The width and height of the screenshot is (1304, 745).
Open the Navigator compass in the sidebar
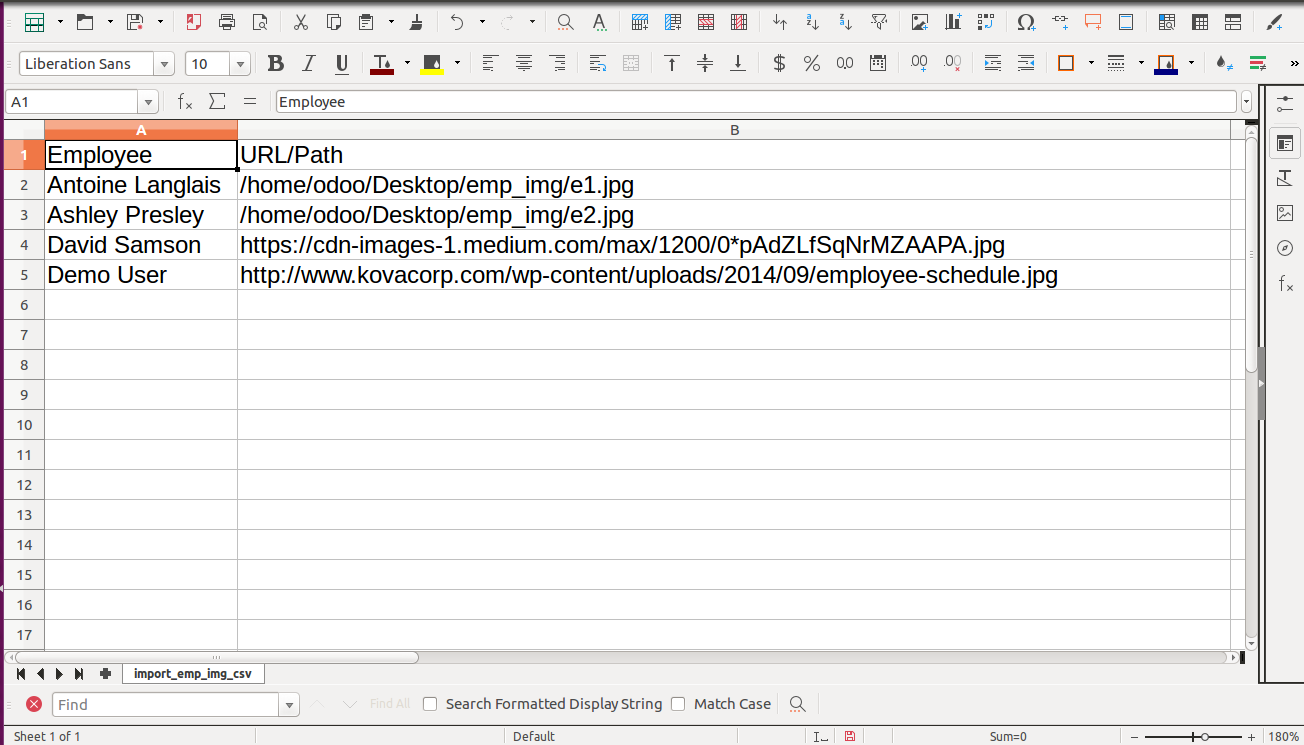coord(1285,248)
